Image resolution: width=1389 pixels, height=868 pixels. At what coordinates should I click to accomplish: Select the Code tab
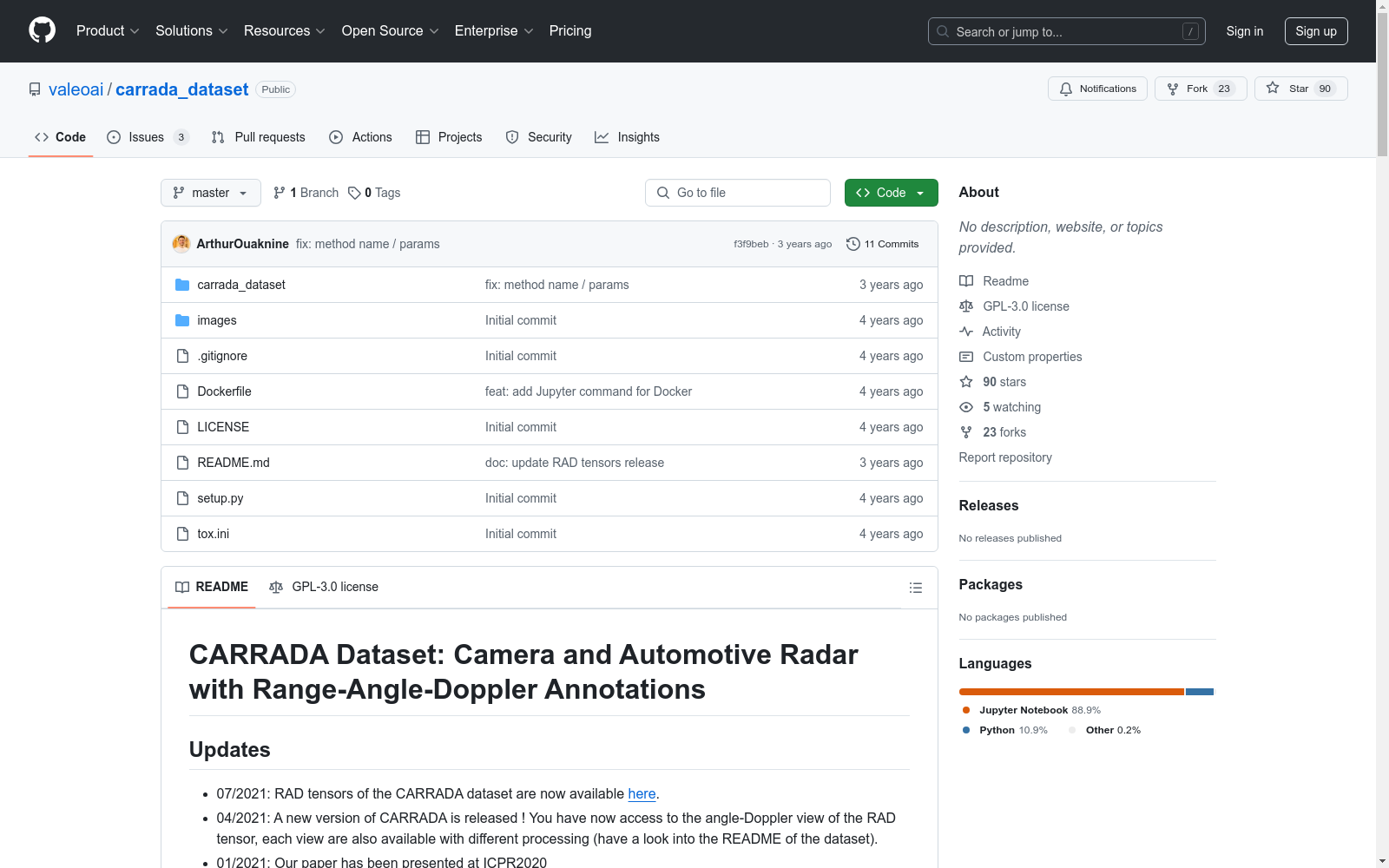61,137
